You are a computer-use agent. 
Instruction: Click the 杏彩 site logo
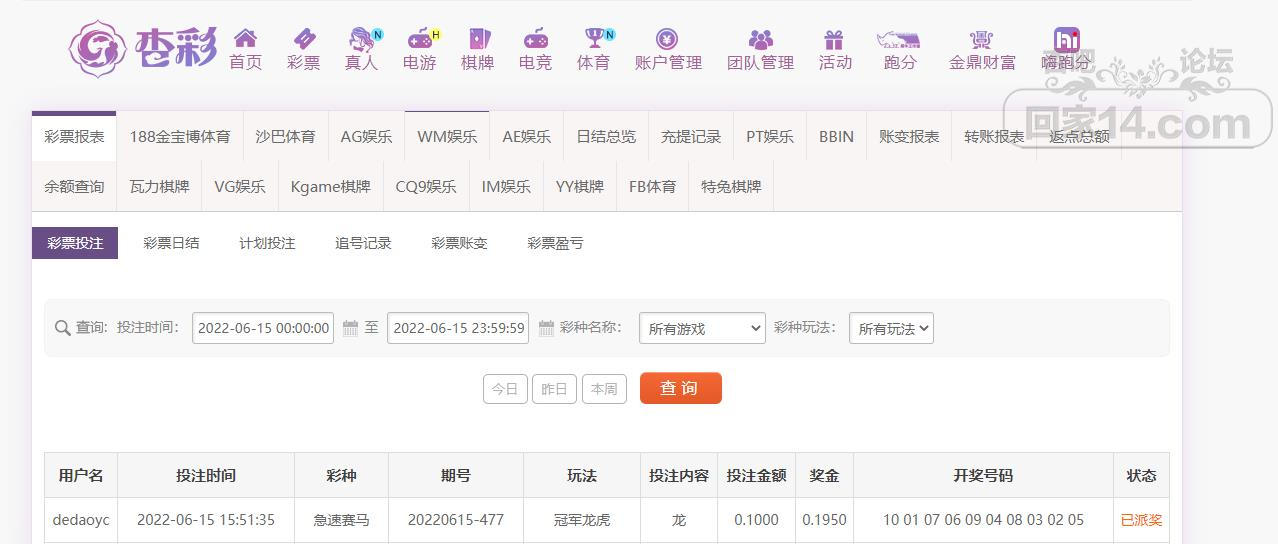coord(143,47)
